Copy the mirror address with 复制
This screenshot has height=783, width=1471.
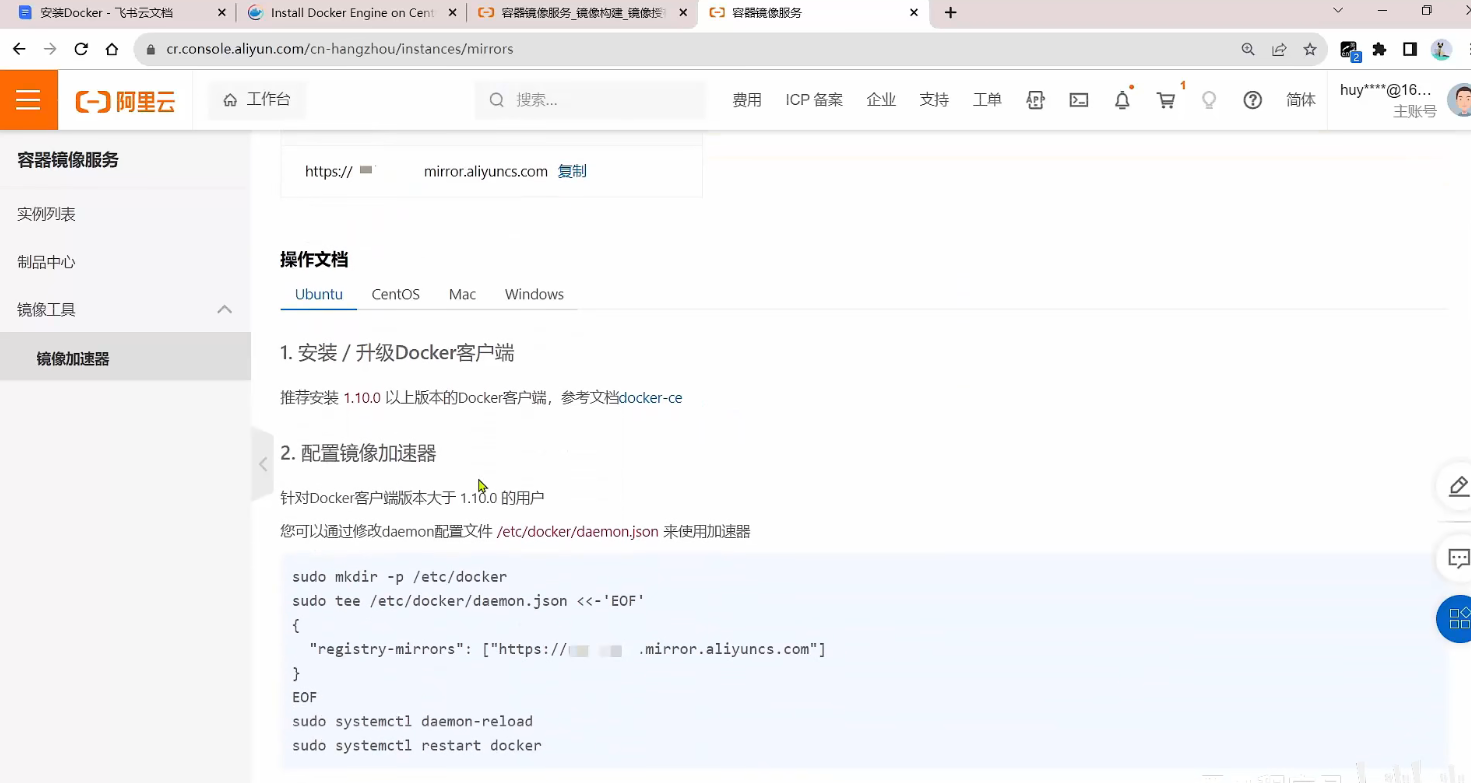point(572,171)
